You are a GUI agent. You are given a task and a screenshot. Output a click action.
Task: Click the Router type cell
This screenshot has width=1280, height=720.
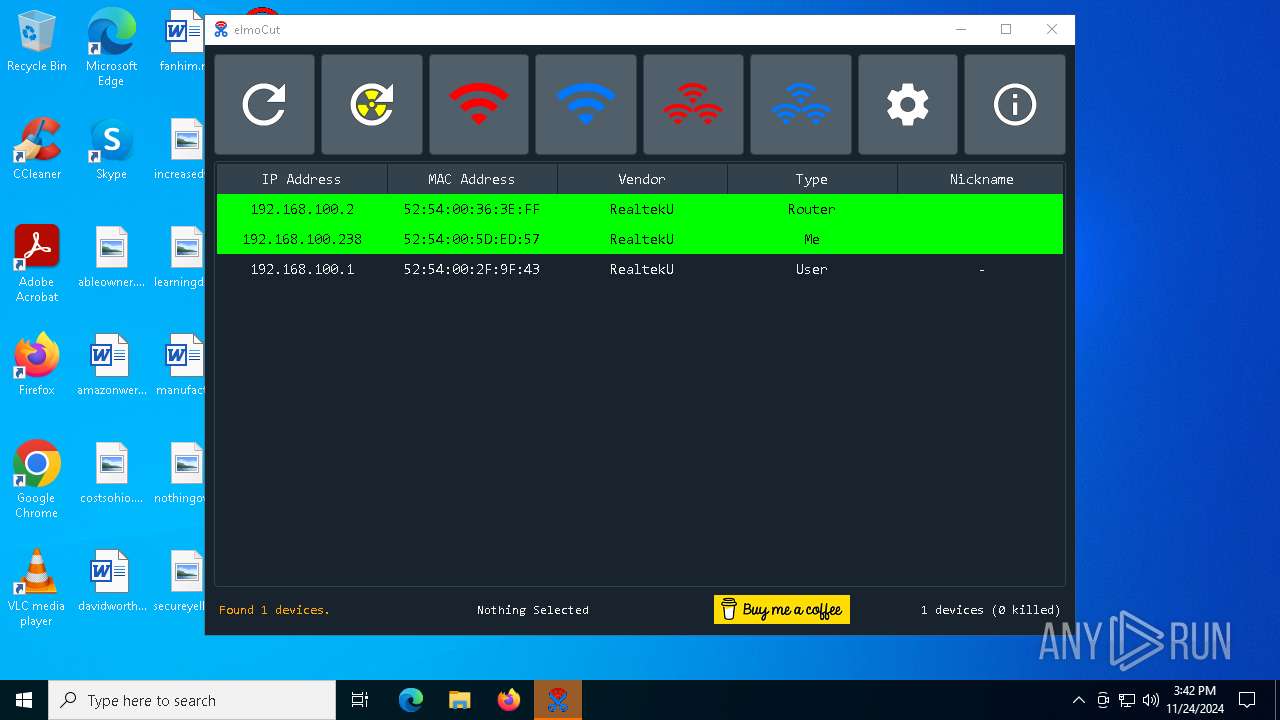pyautogui.click(x=812, y=209)
